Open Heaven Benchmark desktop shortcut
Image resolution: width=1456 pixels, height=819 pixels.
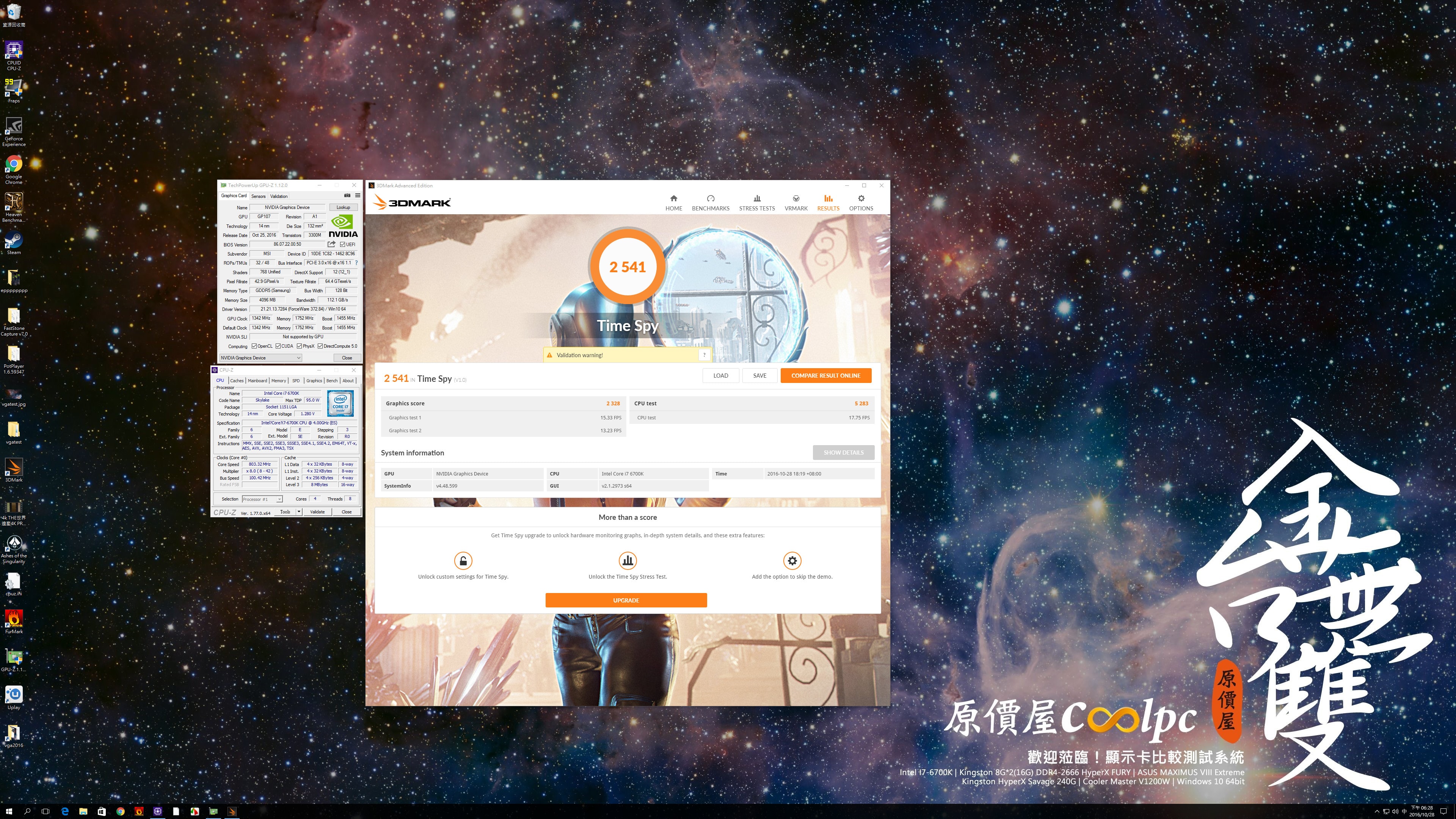14,207
